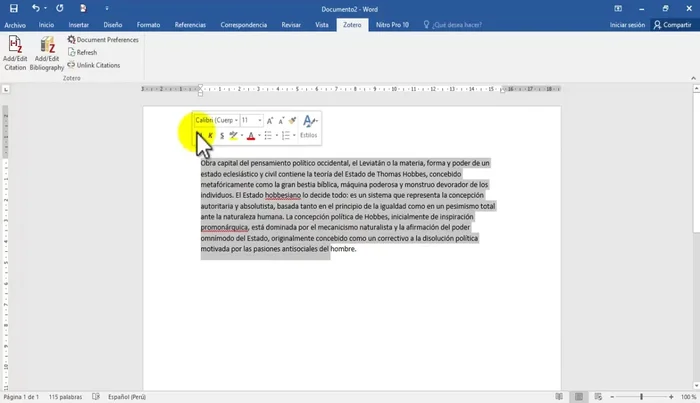Switch to Web Layout view
Viewport: 700px width, 403px height.
click(x=598, y=397)
